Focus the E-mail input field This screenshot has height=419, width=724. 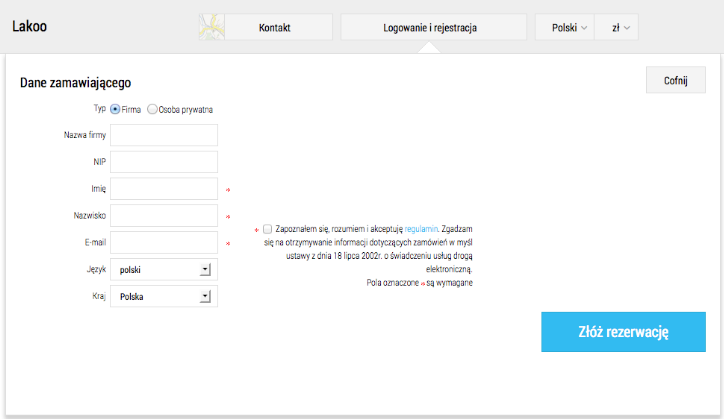tap(164, 242)
